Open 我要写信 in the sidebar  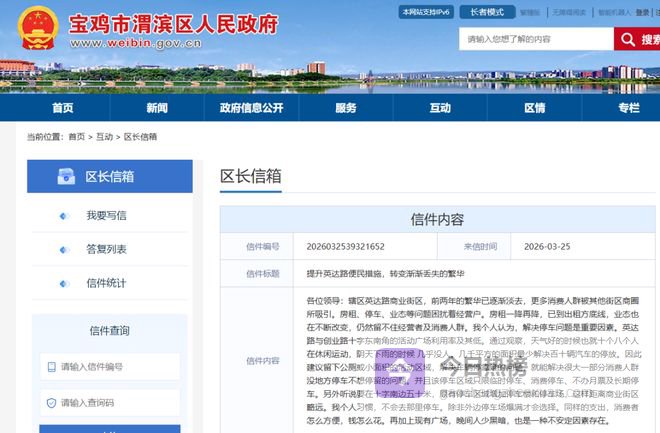(x=106, y=216)
